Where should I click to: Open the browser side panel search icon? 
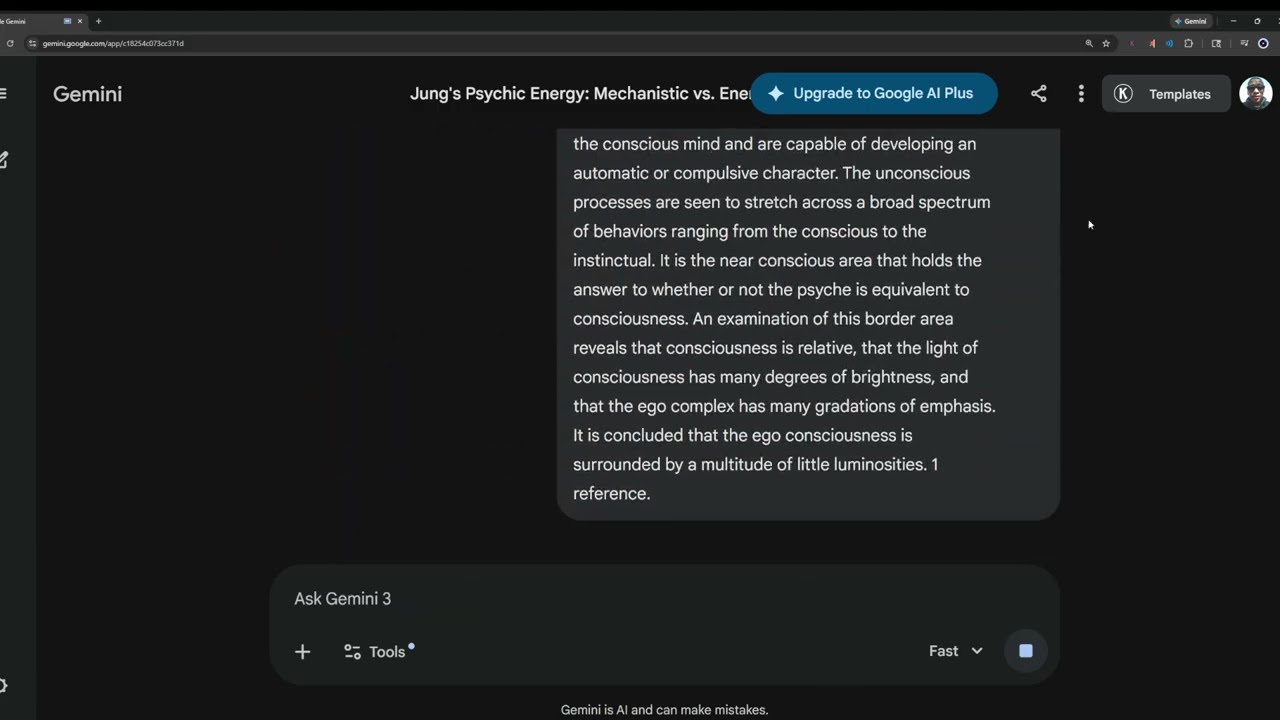tap(1216, 43)
